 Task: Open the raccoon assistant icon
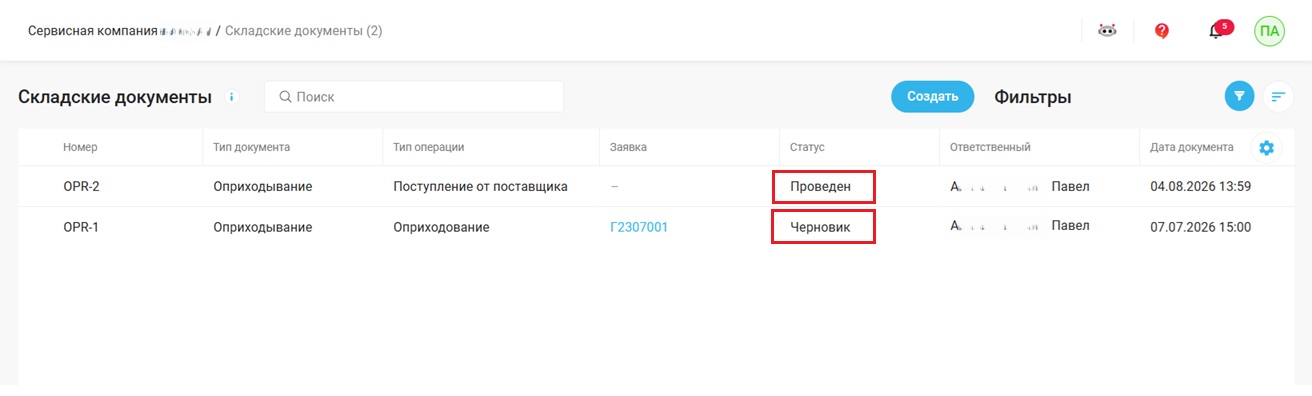tap(1106, 31)
